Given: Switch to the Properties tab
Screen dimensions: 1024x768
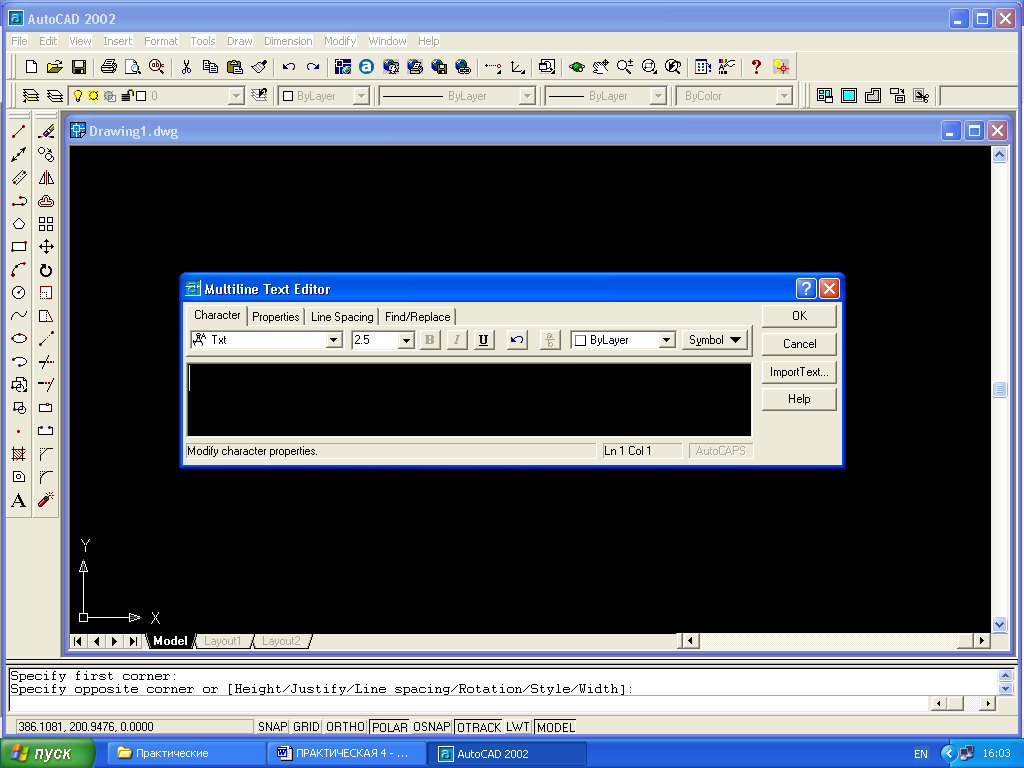Looking at the screenshot, I should pos(276,317).
